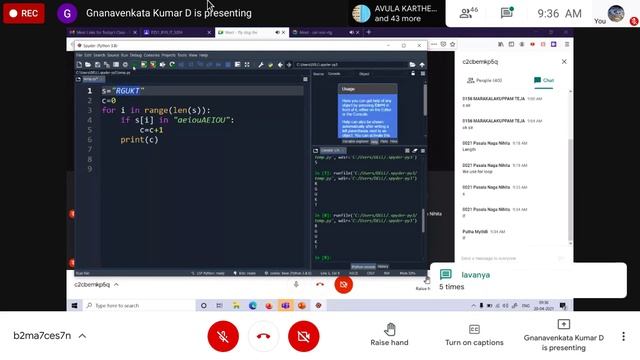Select the active Meet browser tab
Image resolution: width=640 pixels, height=360 pixels.
point(252,32)
